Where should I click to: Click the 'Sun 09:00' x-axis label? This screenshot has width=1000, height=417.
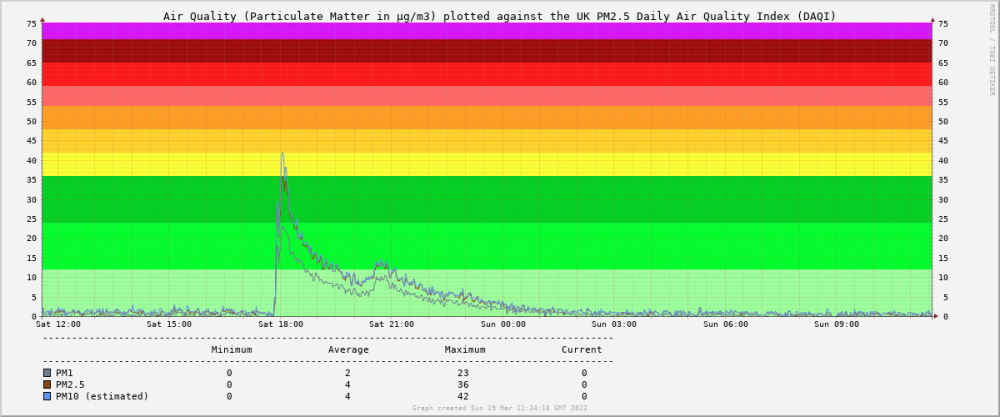[x=837, y=324]
